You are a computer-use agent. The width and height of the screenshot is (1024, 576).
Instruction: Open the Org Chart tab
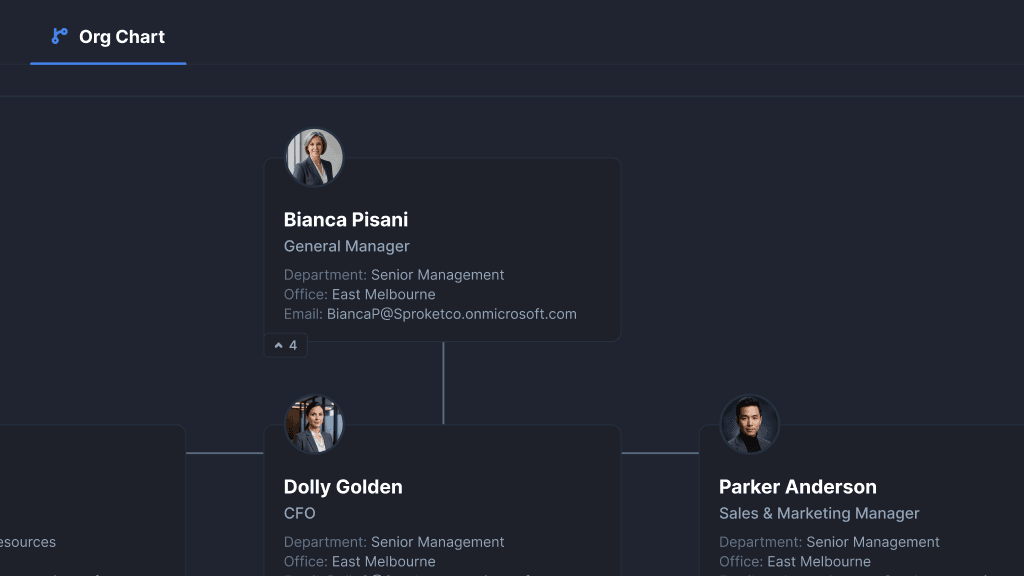point(108,37)
